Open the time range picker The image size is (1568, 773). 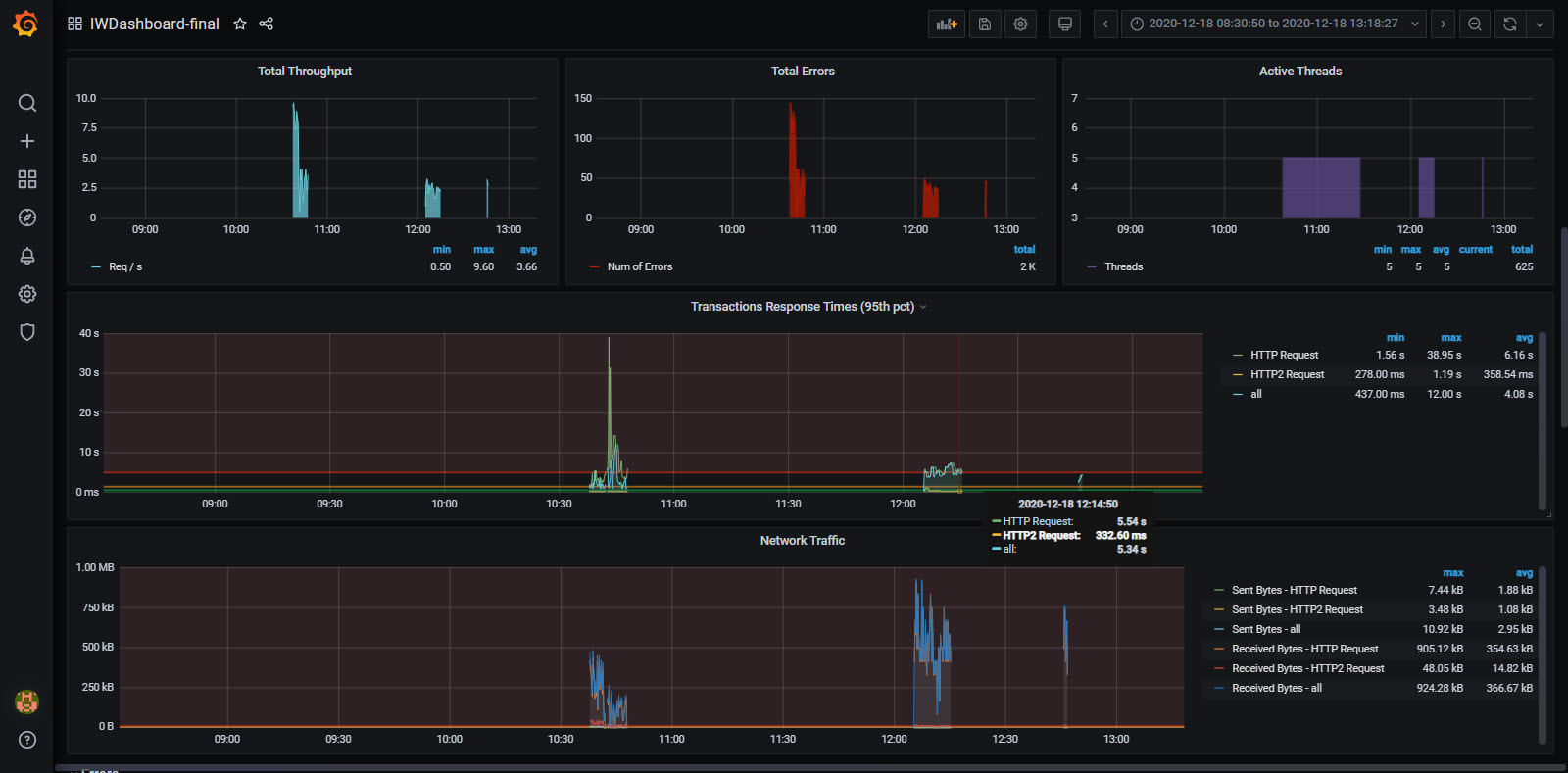pos(1274,24)
